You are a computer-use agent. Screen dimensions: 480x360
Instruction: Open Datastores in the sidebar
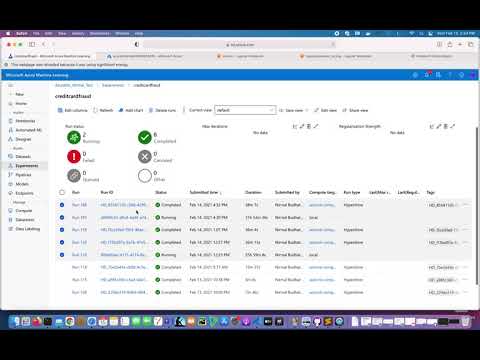(x=22, y=220)
